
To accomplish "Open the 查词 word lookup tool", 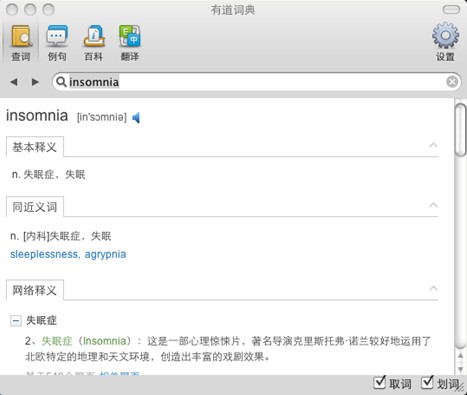I will coord(21,42).
